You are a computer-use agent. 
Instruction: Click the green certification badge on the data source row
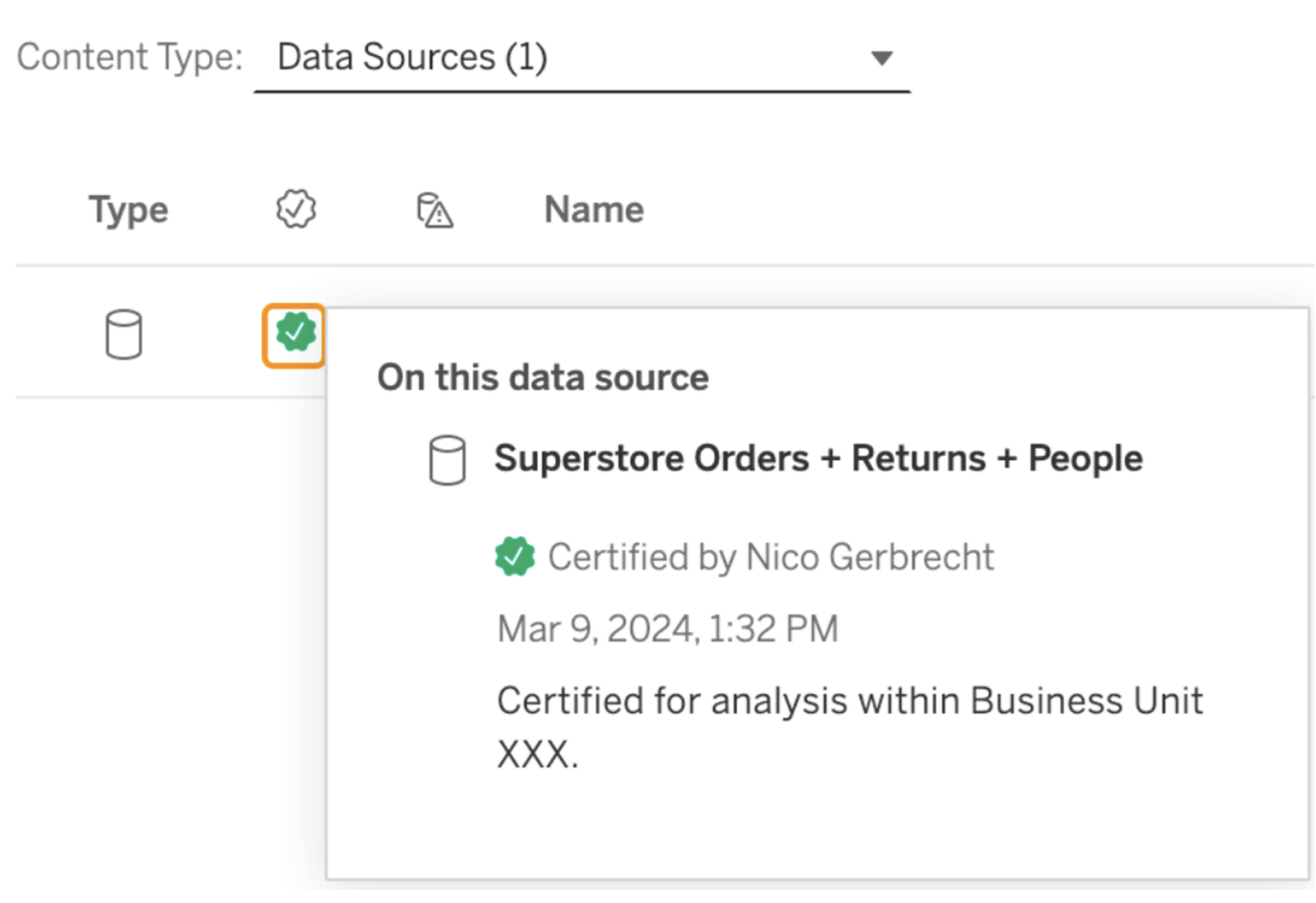pyautogui.click(x=295, y=332)
